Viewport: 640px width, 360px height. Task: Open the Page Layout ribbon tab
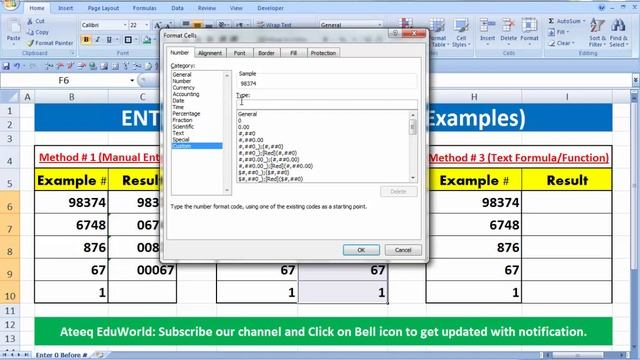pos(103,8)
